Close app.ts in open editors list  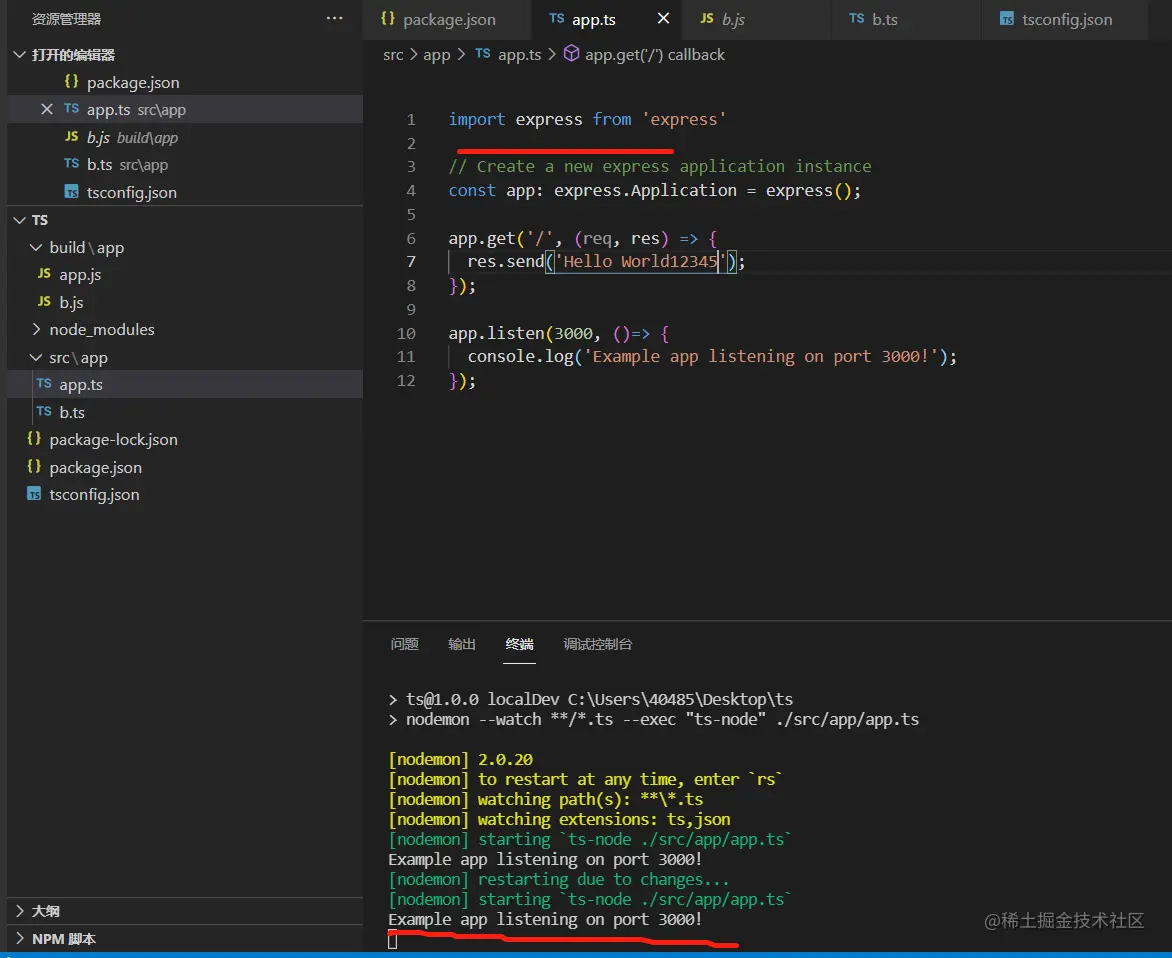pyautogui.click(x=46, y=109)
